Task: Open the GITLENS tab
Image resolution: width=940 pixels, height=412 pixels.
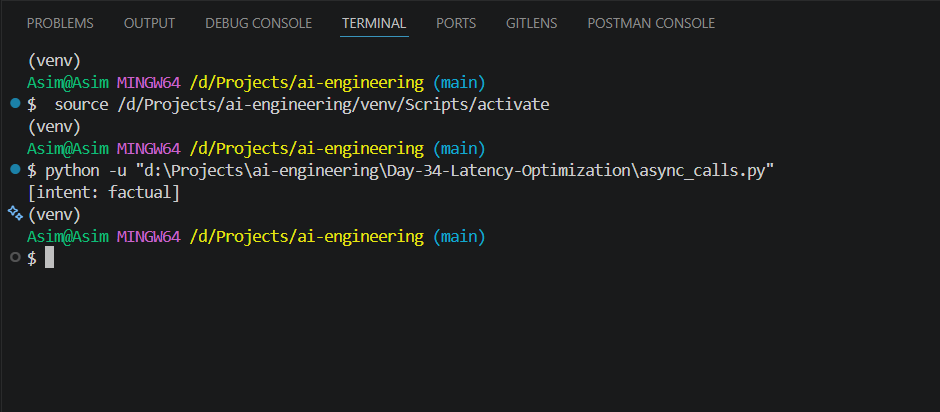Action: click(x=531, y=23)
